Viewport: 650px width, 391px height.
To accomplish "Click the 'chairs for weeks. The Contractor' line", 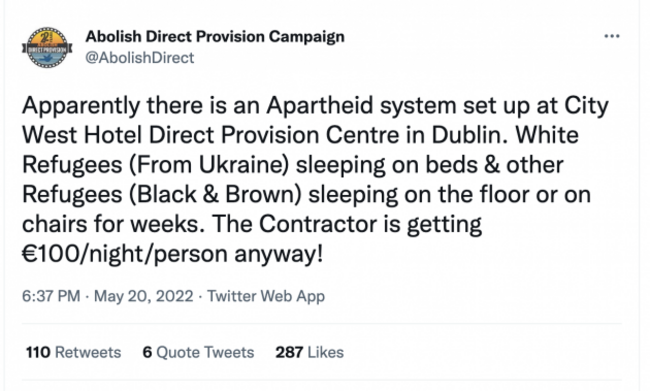I will pyautogui.click(x=252, y=225).
